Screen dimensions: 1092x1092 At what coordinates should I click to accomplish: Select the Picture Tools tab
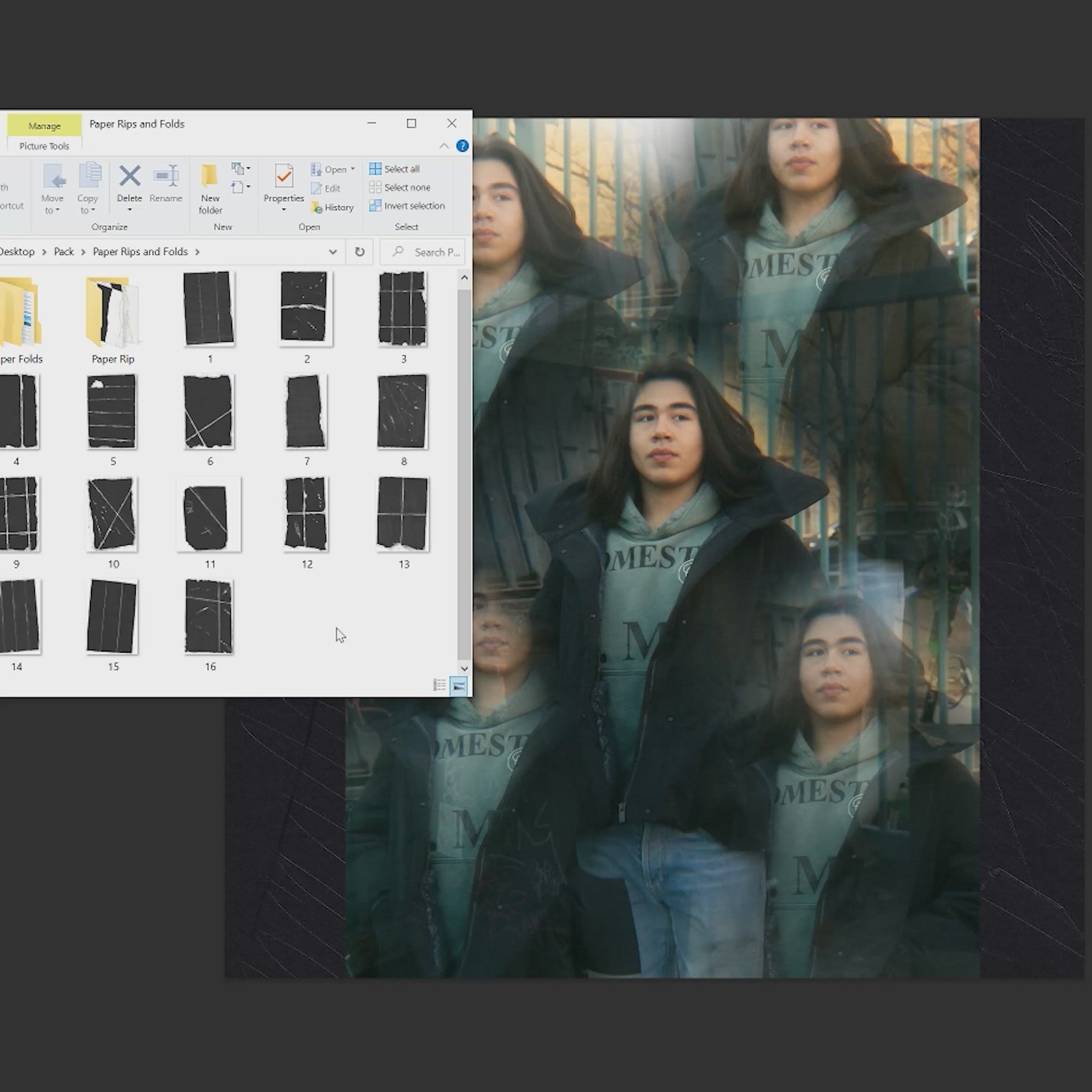(x=44, y=146)
